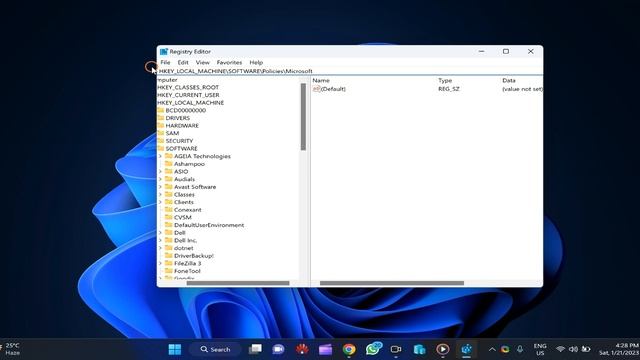The height and width of the screenshot is (360, 640).
Task: Open Task View on the taskbar
Action: tap(255, 349)
